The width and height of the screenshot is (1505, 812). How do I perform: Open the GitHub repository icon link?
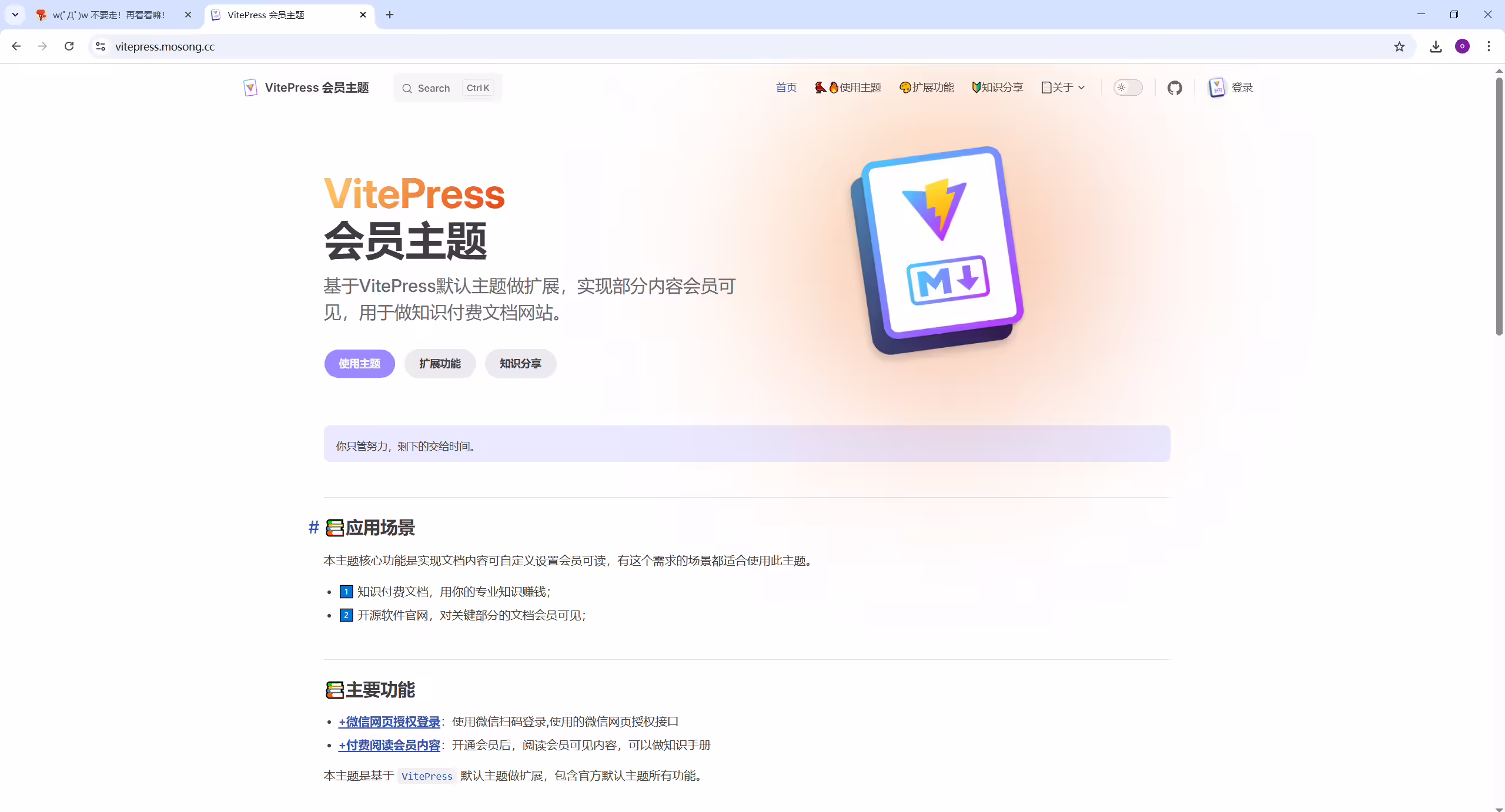tap(1174, 88)
